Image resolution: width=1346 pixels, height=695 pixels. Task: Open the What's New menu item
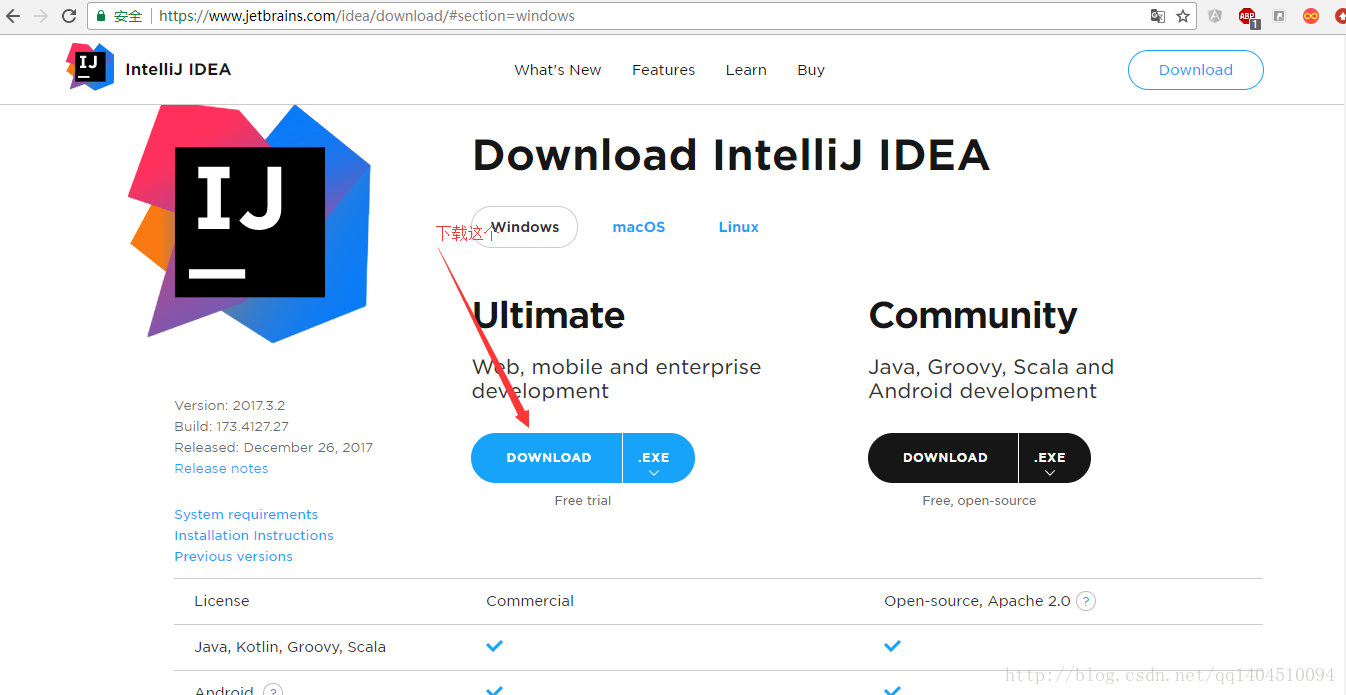(558, 70)
